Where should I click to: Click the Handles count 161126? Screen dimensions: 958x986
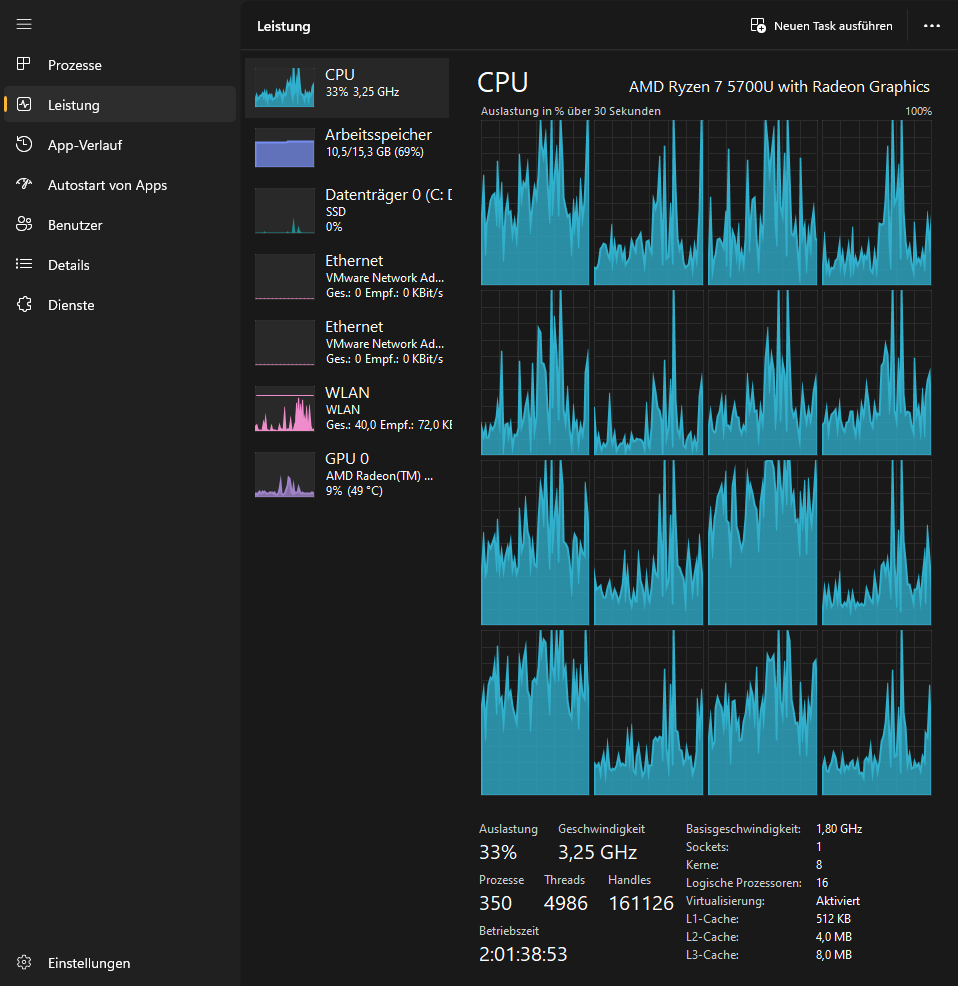tap(641, 903)
